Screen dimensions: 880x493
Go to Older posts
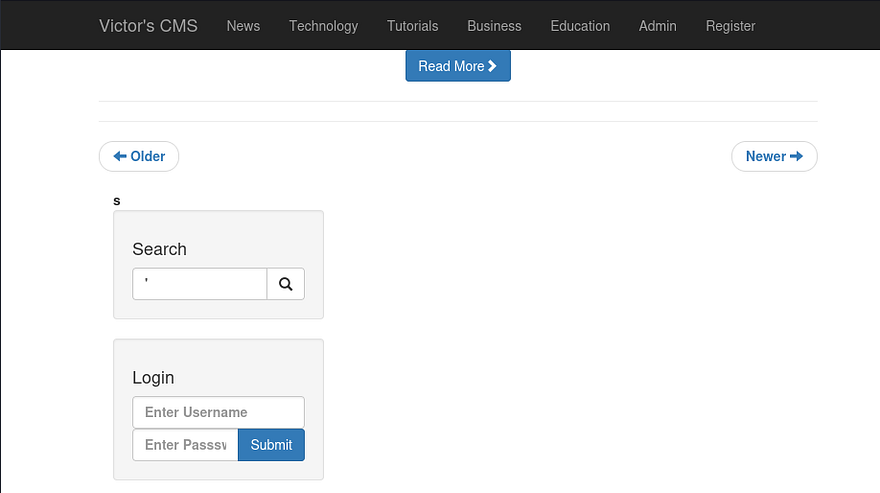[x=139, y=156]
